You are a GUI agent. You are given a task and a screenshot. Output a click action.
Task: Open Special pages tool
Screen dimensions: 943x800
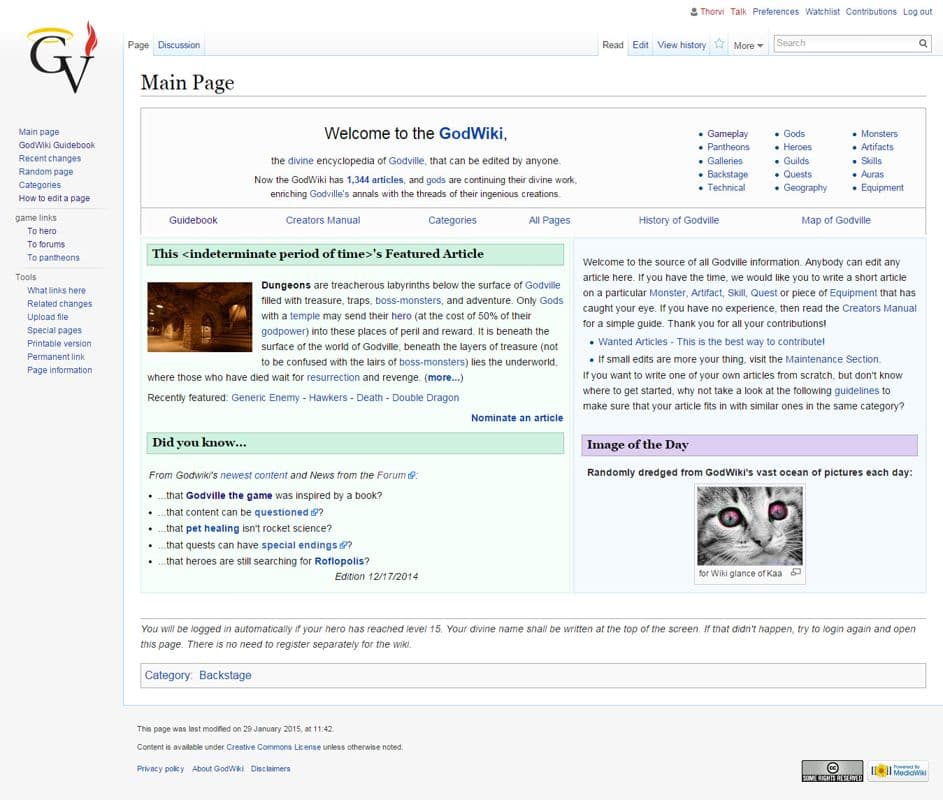coord(54,330)
